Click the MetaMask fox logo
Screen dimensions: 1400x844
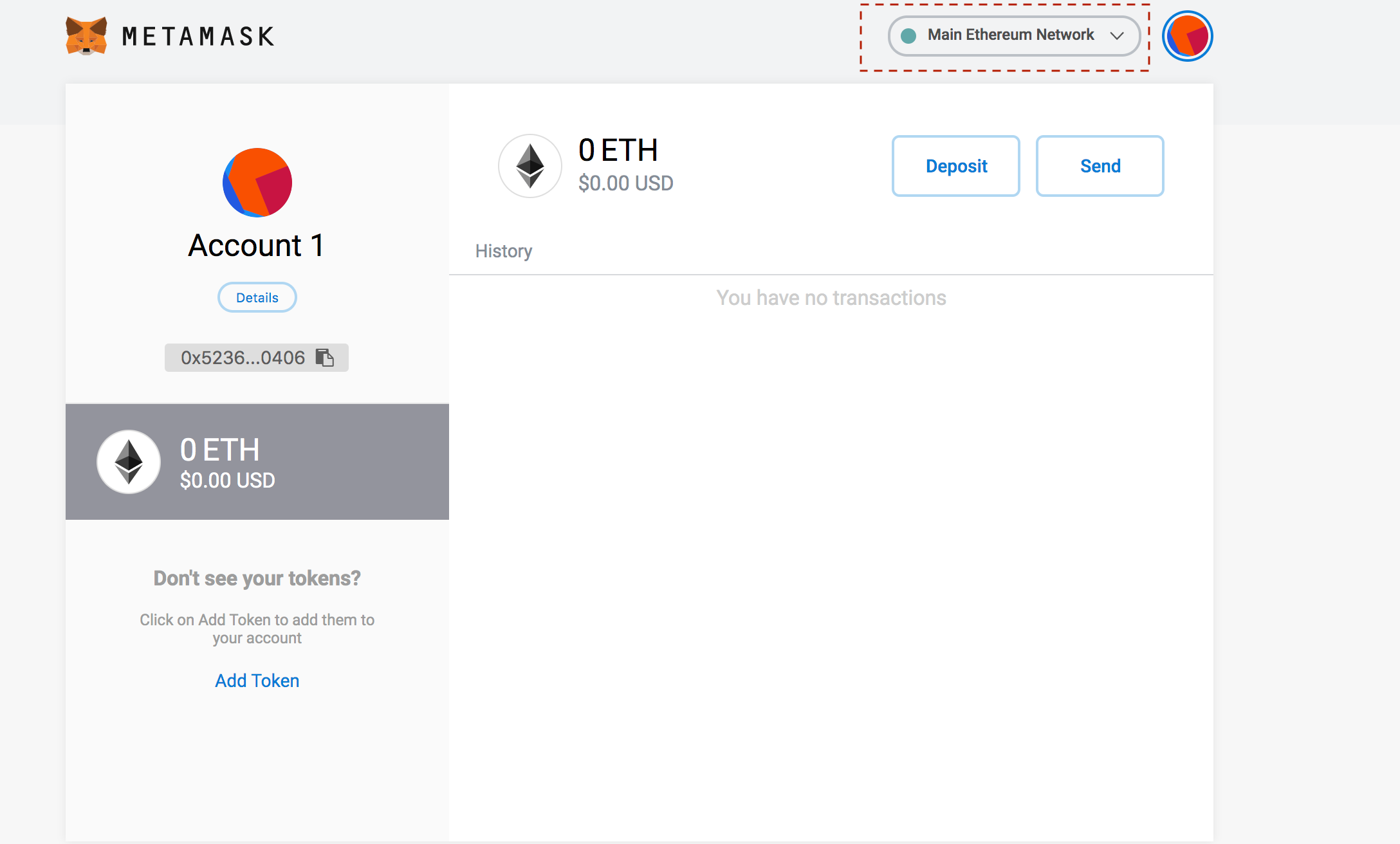coord(86,36)
